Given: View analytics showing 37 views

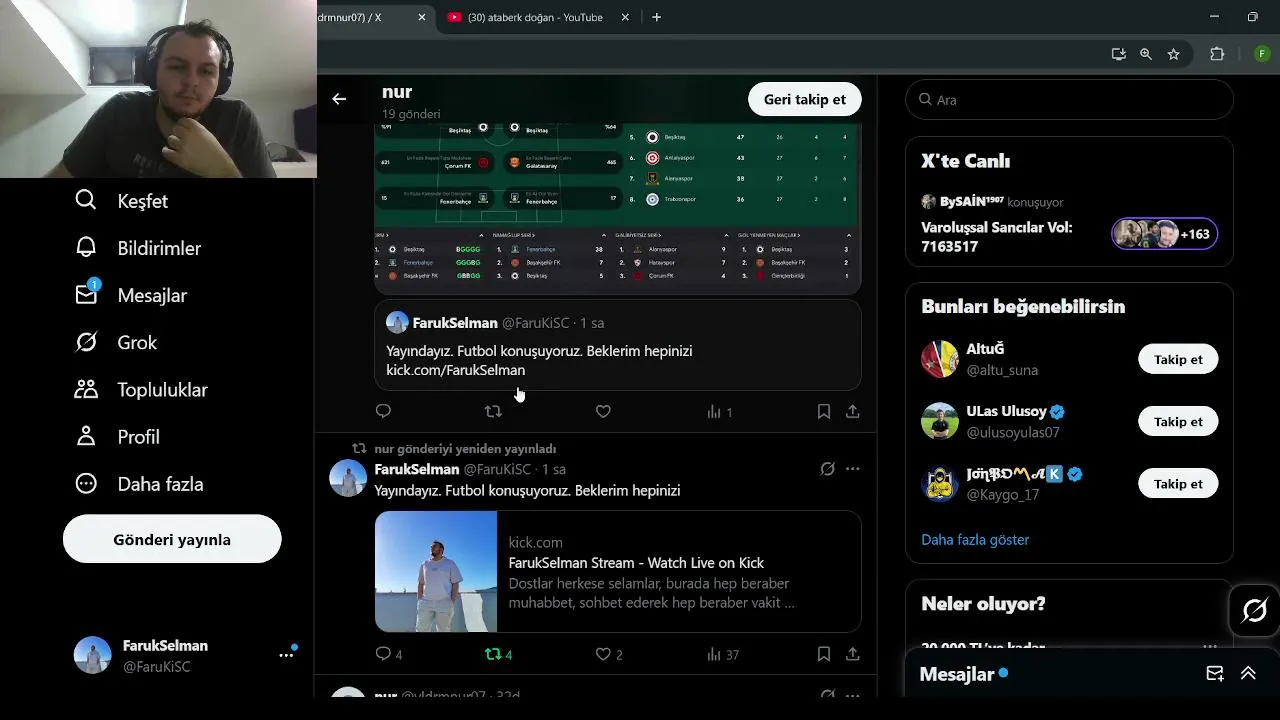Looking at the screenshot, I should pos(722,654).
